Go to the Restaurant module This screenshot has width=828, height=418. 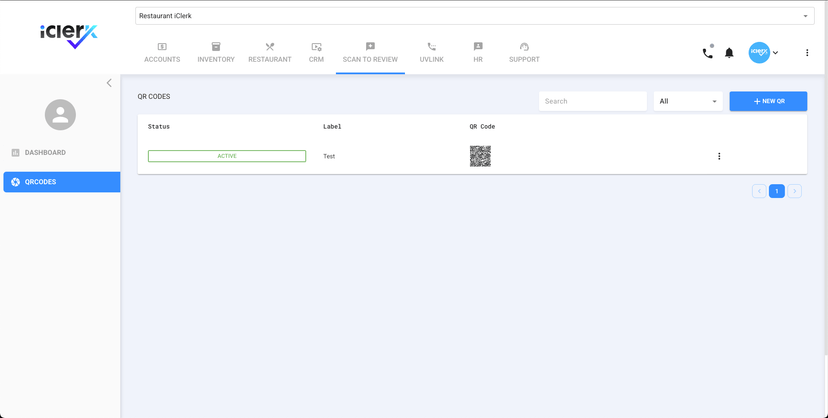(x=270, y=53)
